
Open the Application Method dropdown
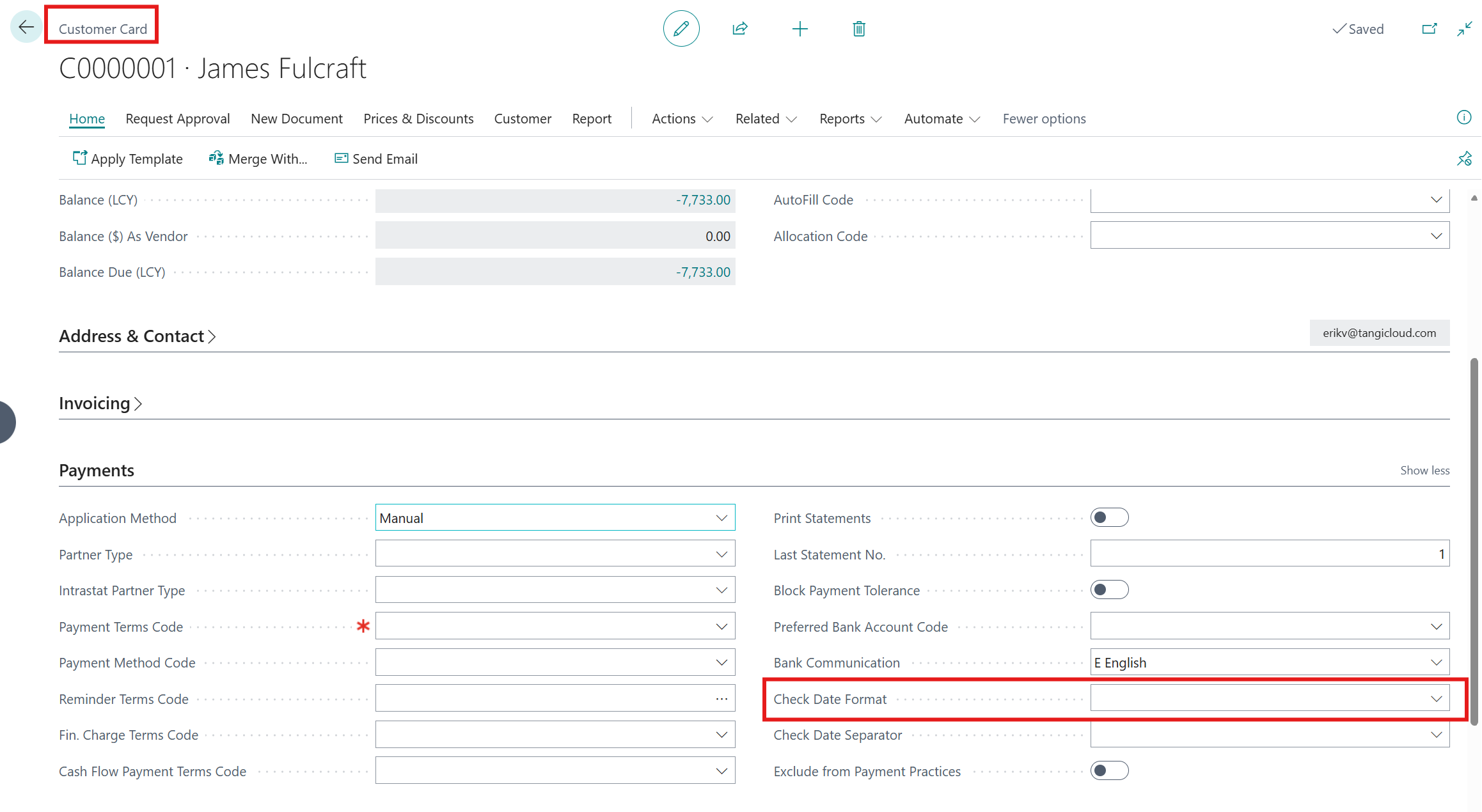coord(721,518)
